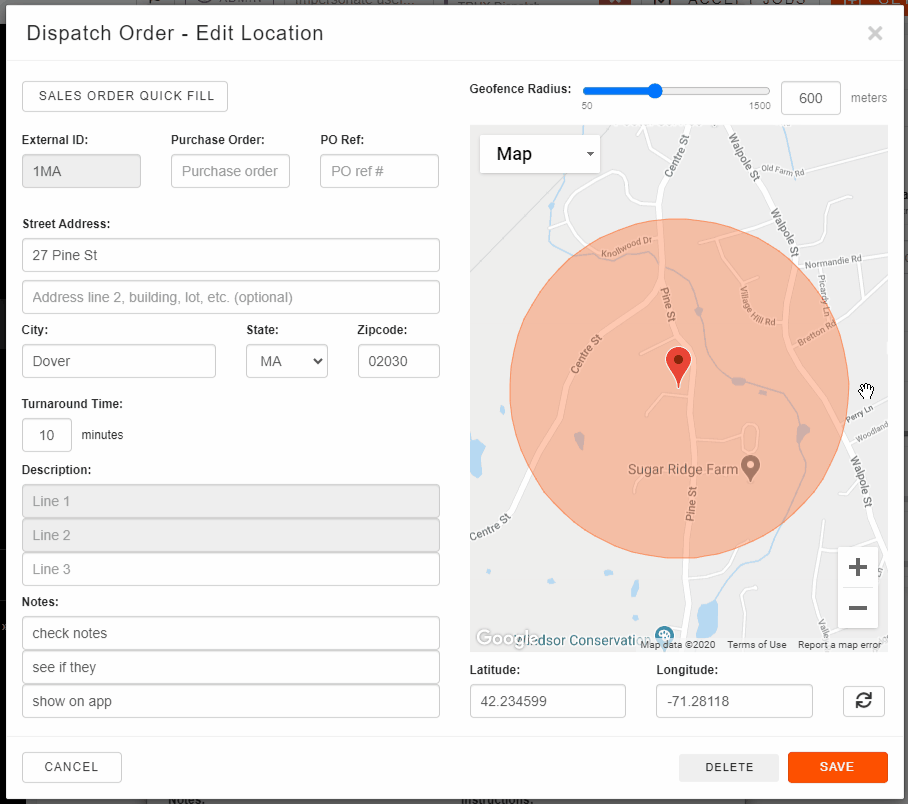The image size is (908, 804).
Task: Click Sales Order Quick Fill button
Action: [x=125, y=96]
